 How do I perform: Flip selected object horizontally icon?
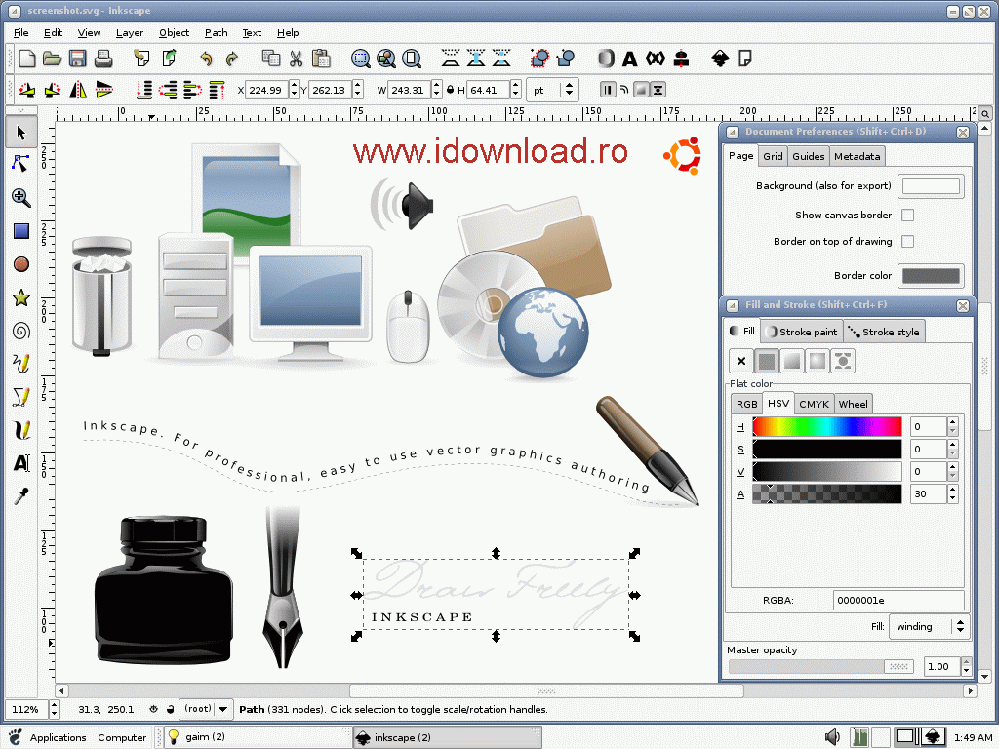pyautogui.click(x=78, y=90)
